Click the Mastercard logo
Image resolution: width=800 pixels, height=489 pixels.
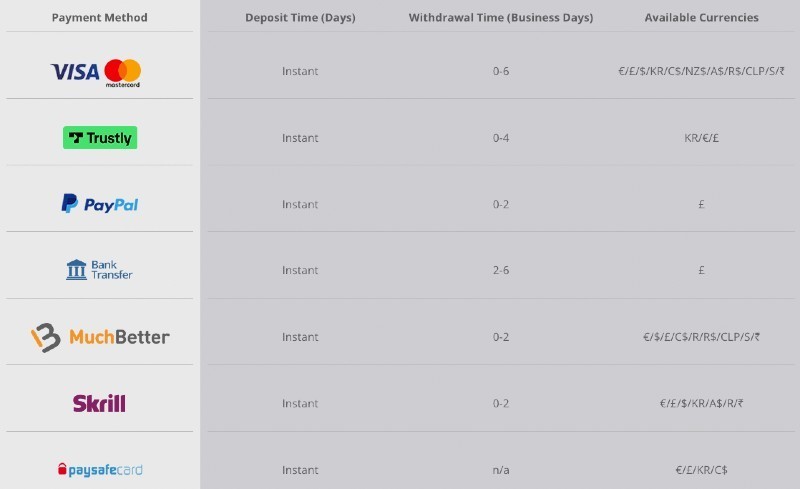(x=123, y=73)
